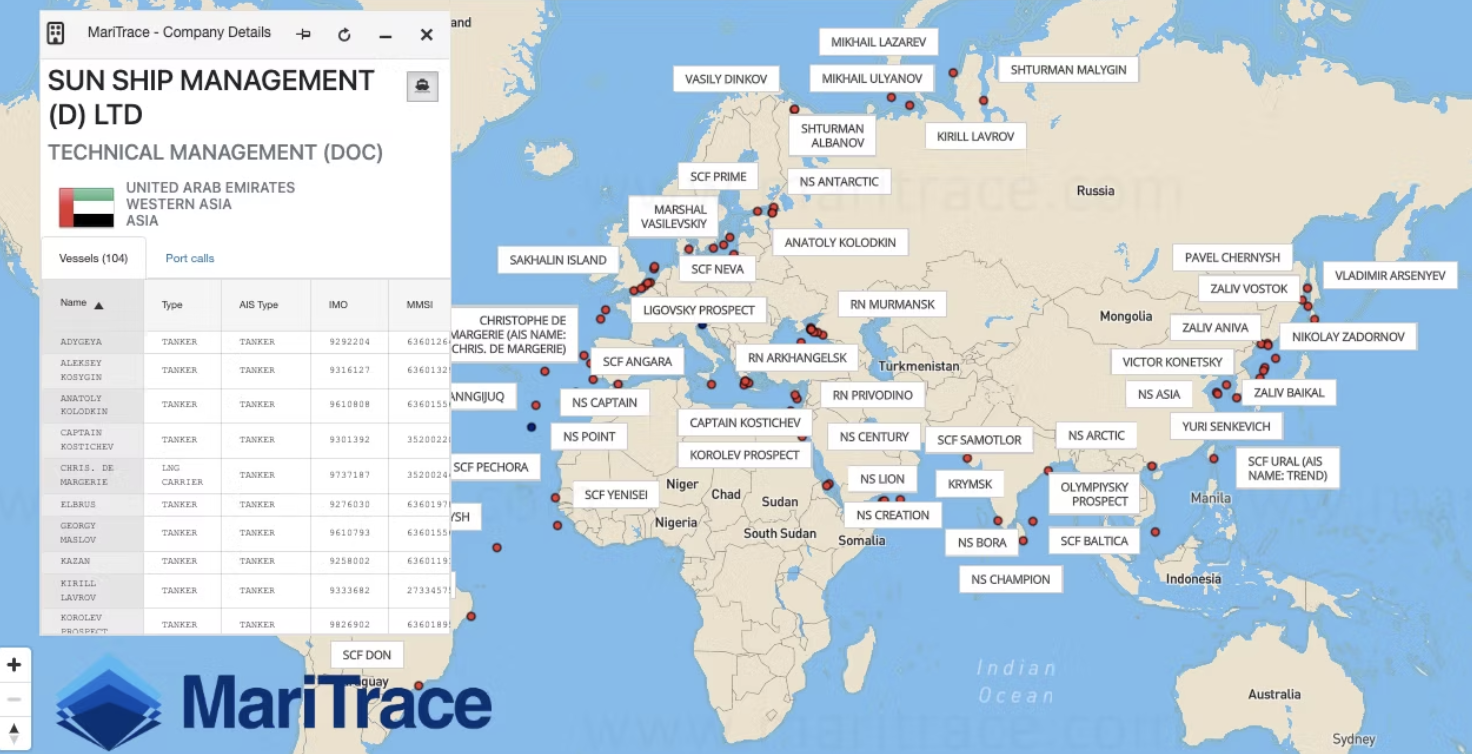
Task: Click IMO number 9737187
Action: tap(349, 475)
